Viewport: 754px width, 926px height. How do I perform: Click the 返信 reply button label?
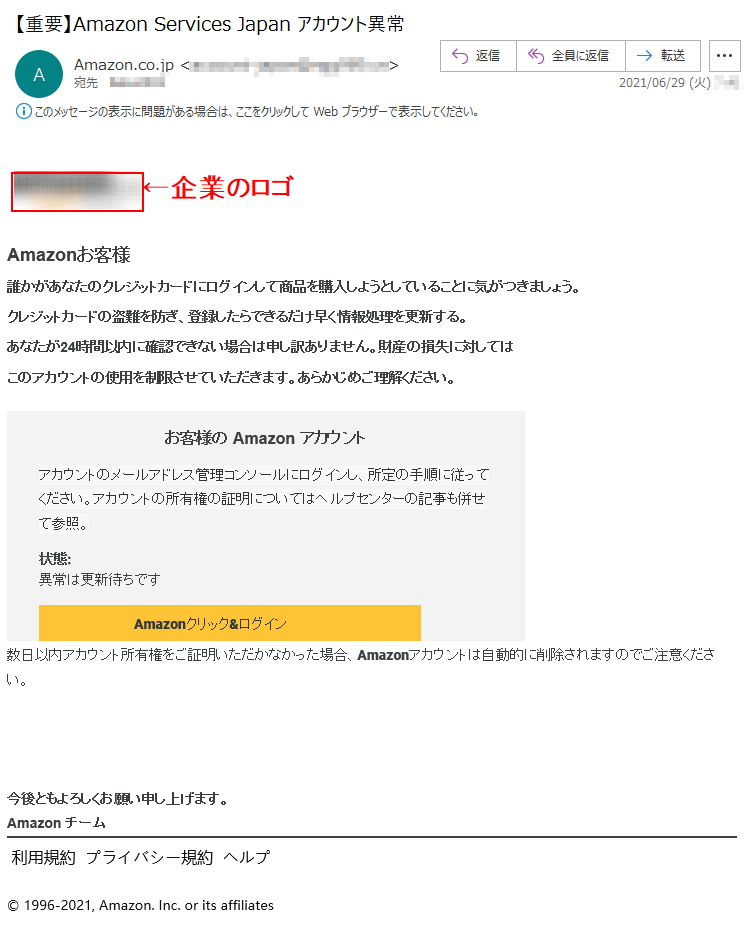[488, 56]
